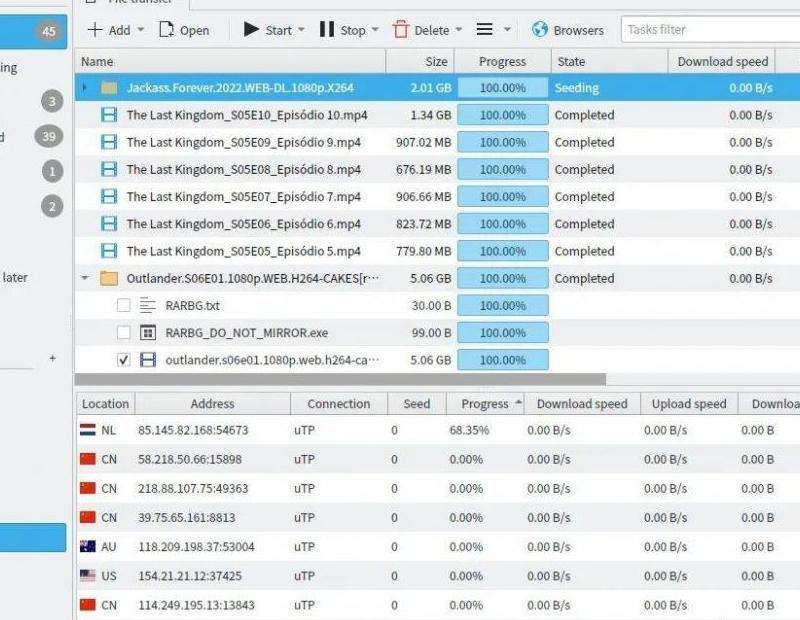Check the RARBG.txt file checkbox
This screenshot has height=620, width=800.
(x=124, y=306)
